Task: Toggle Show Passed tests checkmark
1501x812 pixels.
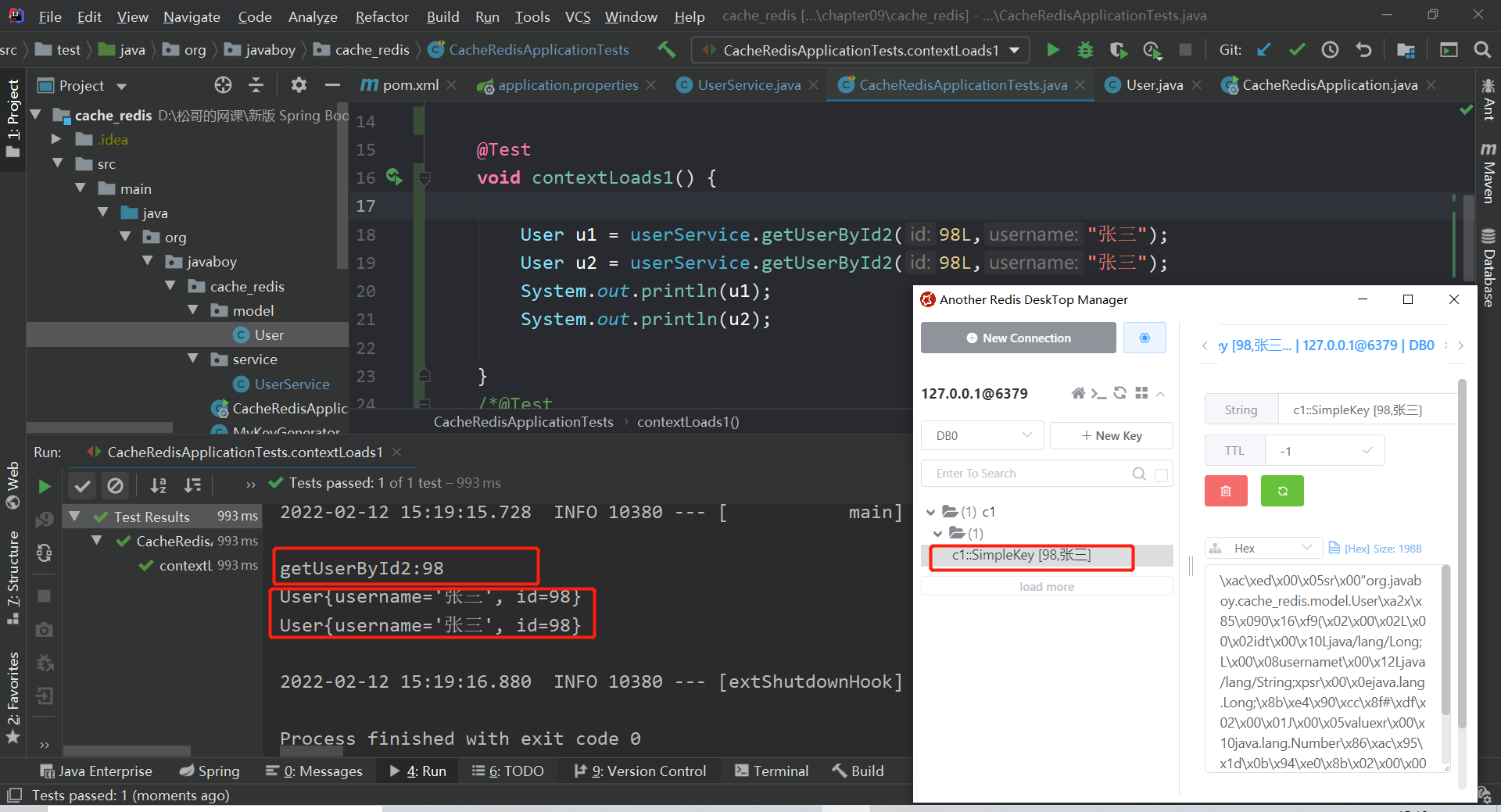Action: tap(82, 485)
